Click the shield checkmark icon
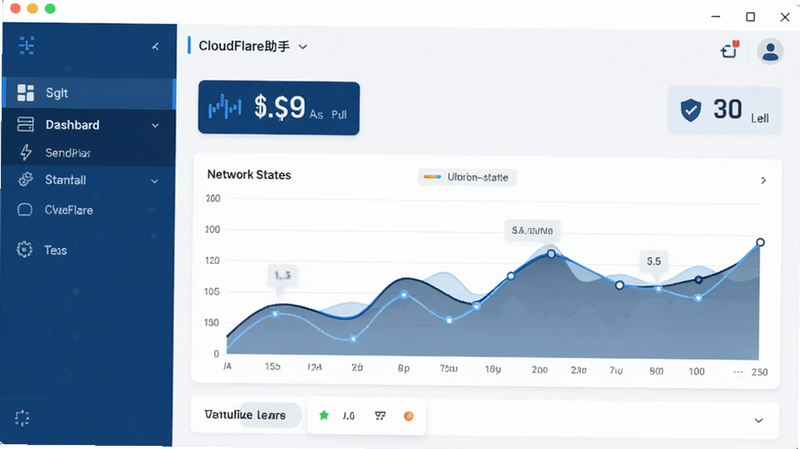 tap(691, 110)
